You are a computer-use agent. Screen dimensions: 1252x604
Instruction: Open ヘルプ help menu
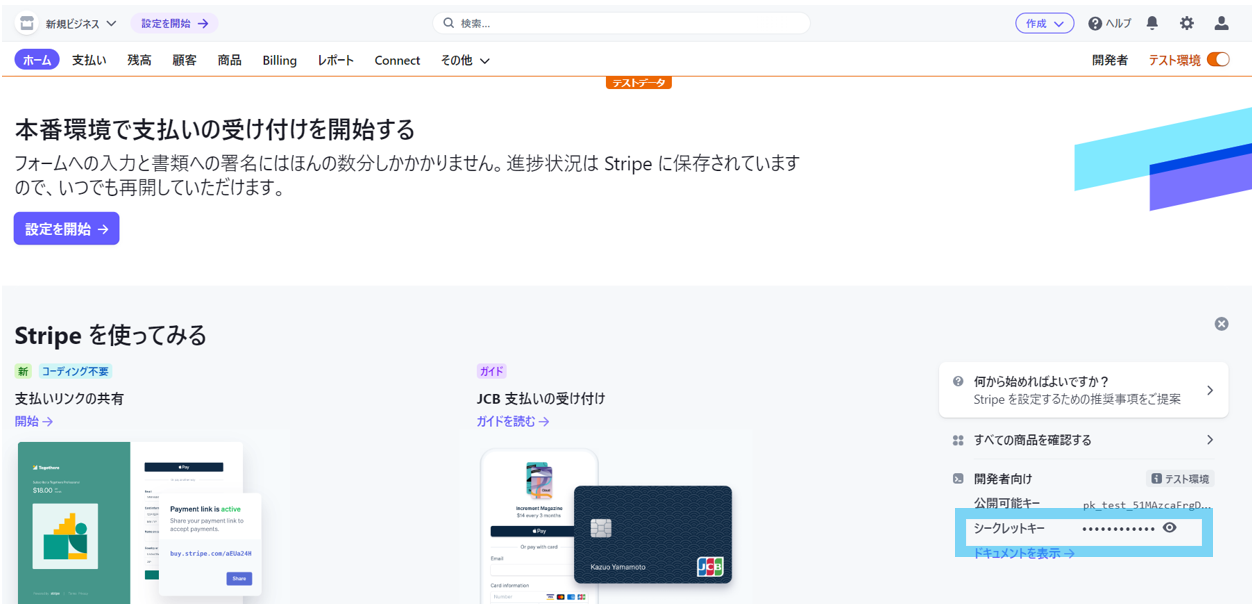point(1110,23)
